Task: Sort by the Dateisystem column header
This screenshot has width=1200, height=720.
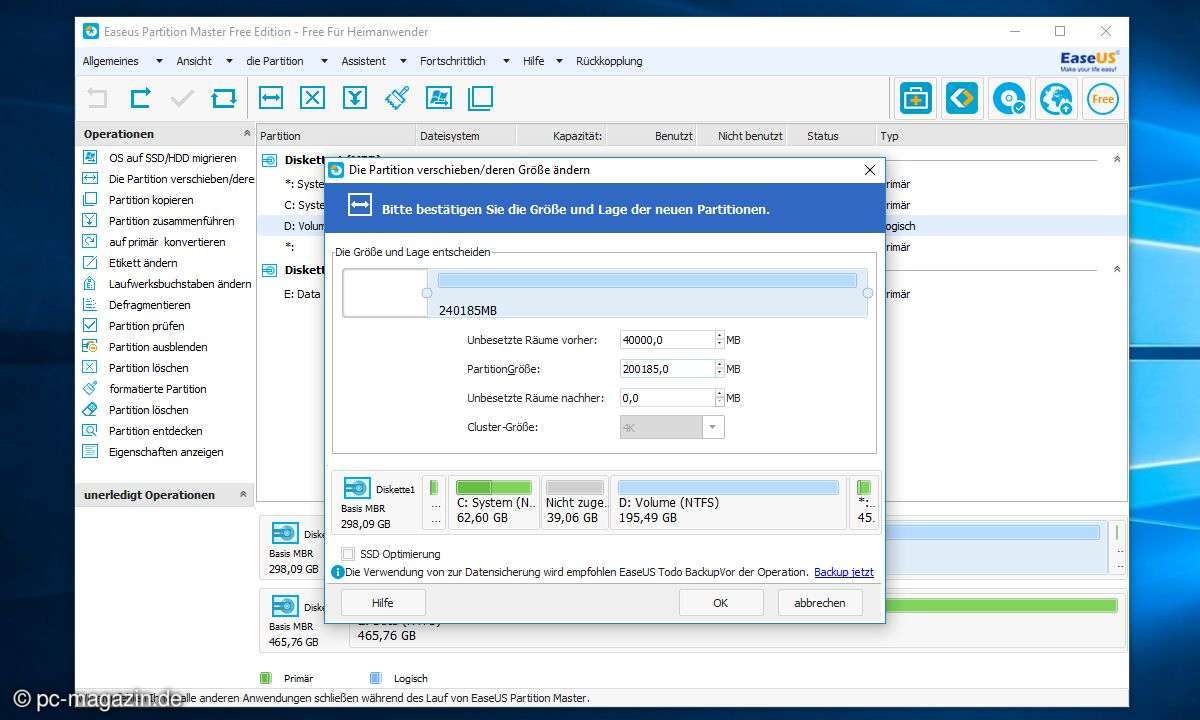Action: (466, 136)
